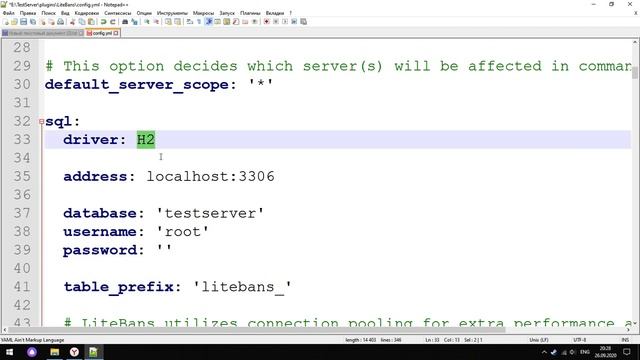Switch to the first inactive document tab
Screen dimensions: 640x360
[42, 33]
